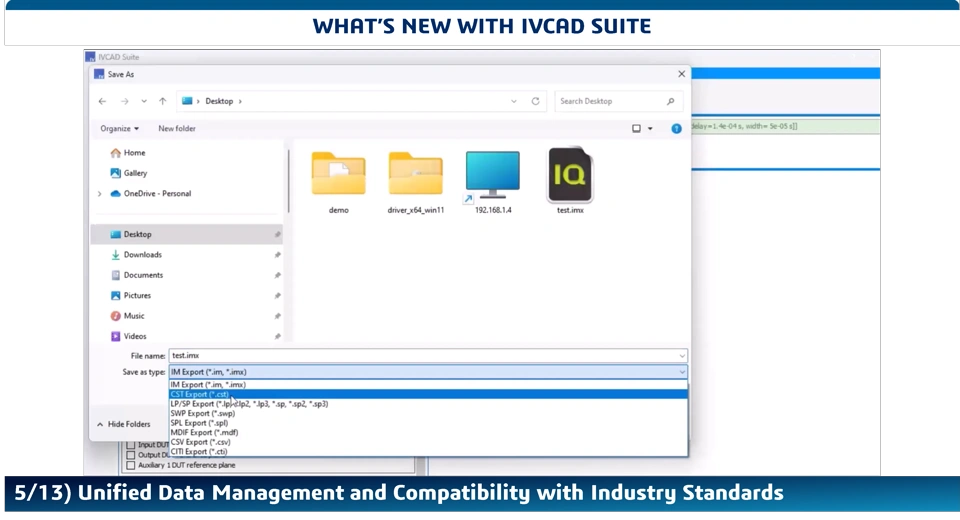Expand the address bar history dropdown
This screenshot has height=520, width=960.
(514, 101)
